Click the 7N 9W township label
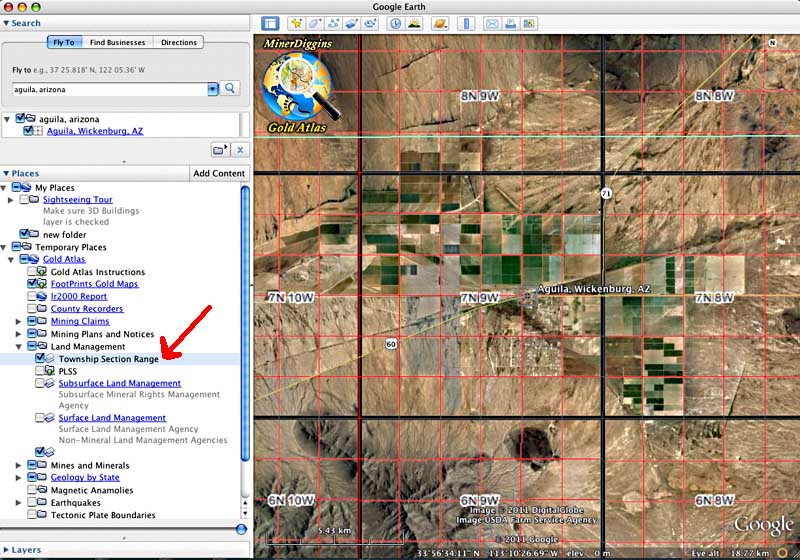This screenshot has width=800, height=560. [x=480, y=298]
